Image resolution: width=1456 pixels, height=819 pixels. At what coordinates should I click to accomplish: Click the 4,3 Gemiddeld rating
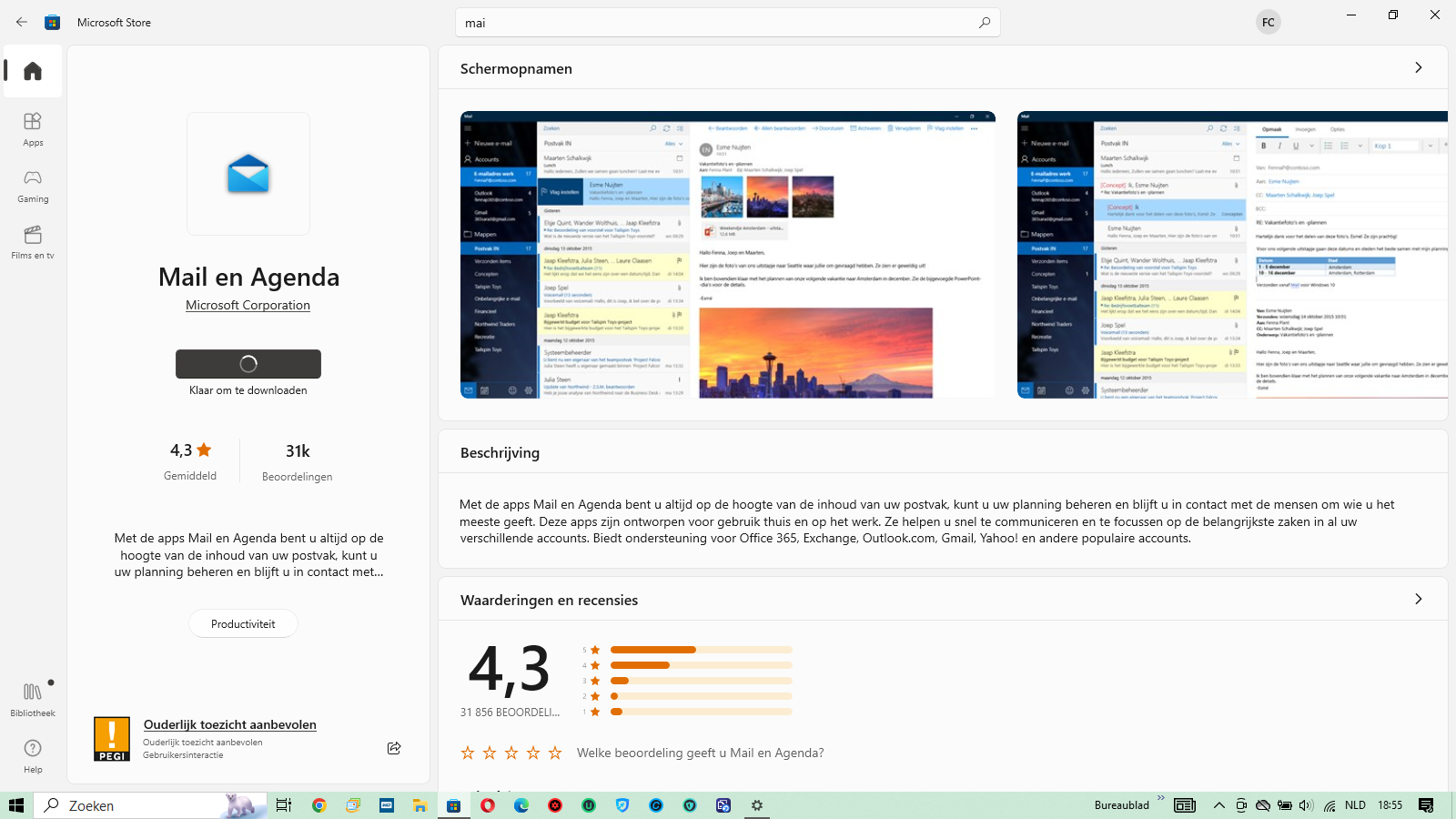click(190, 462)
